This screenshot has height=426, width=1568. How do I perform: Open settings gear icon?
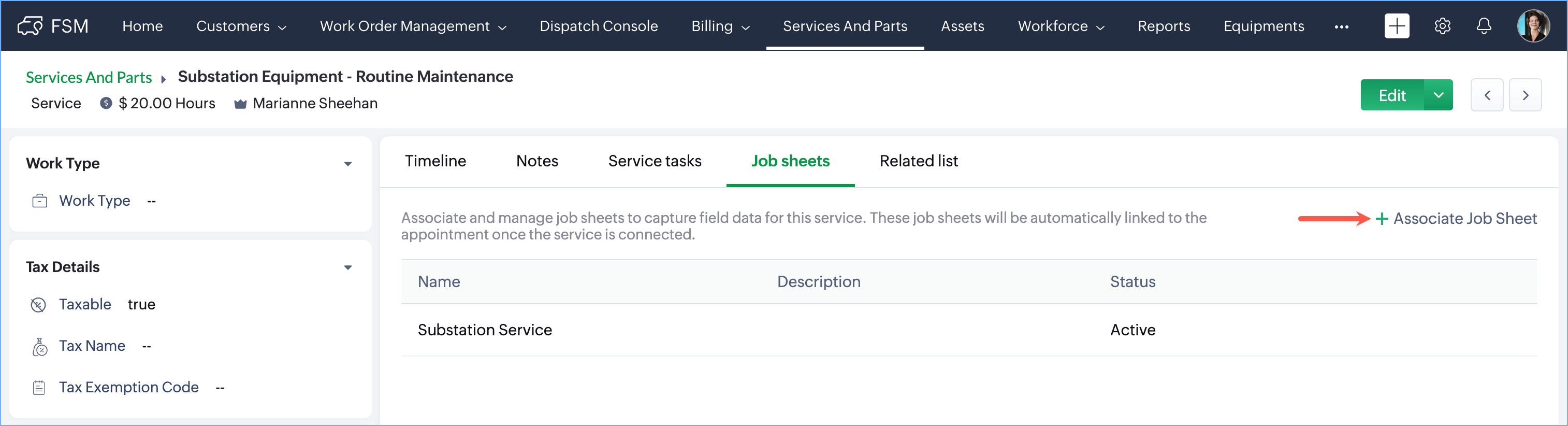click(1442, 25)
